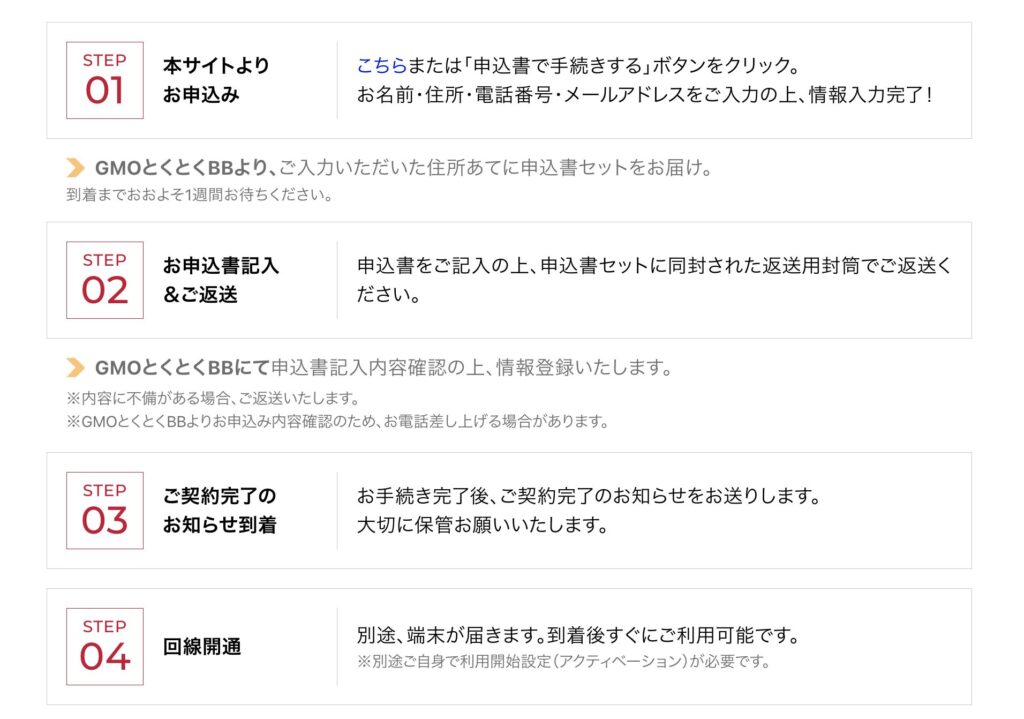
Task: Click the STEP 01 badge icon
Action: (105, 80)
